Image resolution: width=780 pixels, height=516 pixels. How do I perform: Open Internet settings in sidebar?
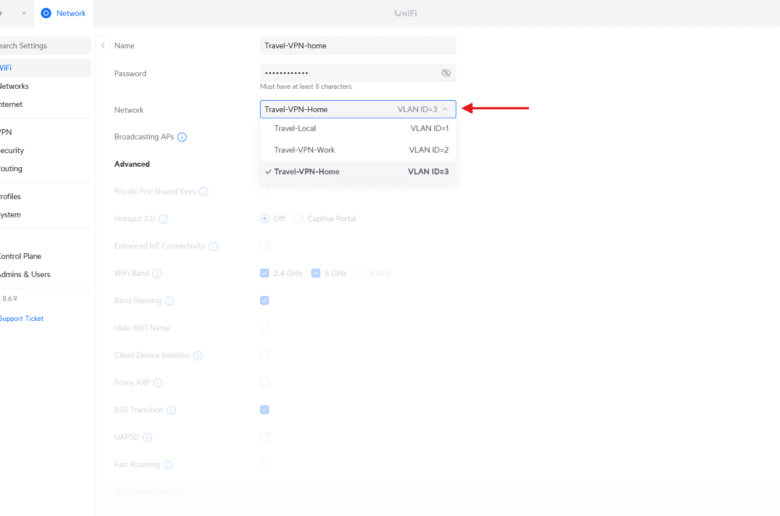(x=11, y=104)
